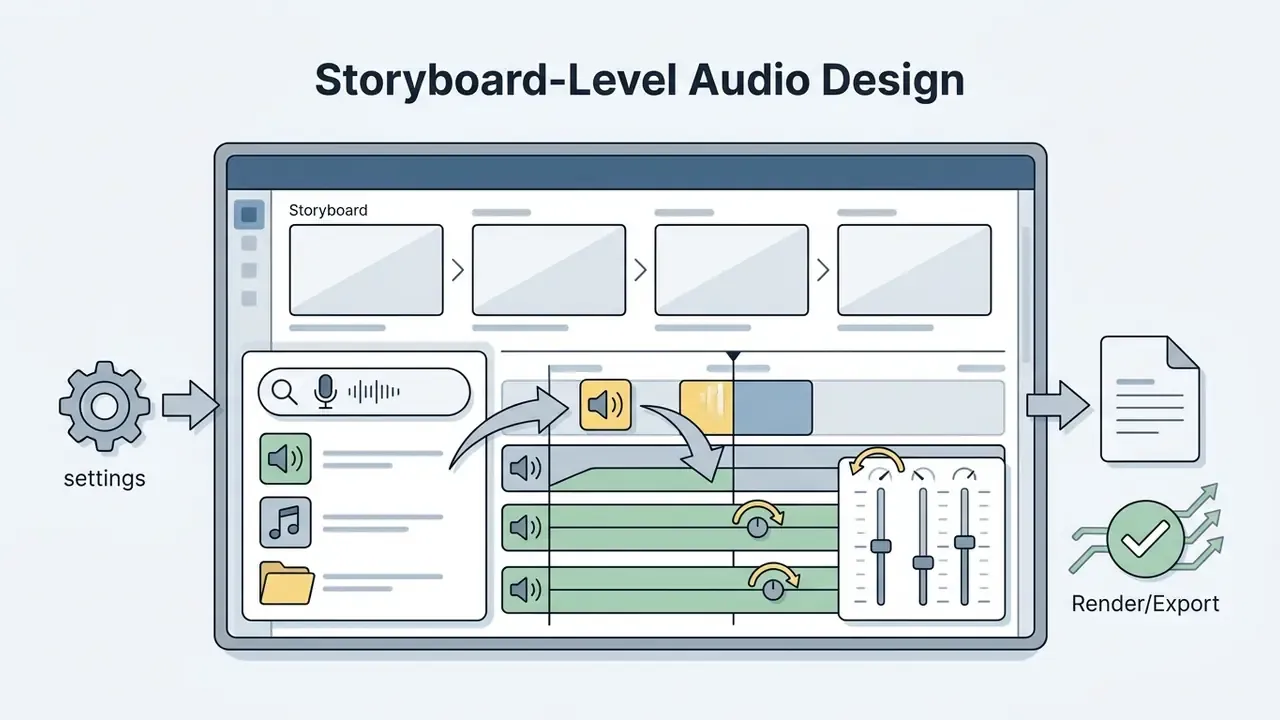This screenshot has width=1280, height=720.
Task: Click the left mixer fader handle
Action: point(880,546)
